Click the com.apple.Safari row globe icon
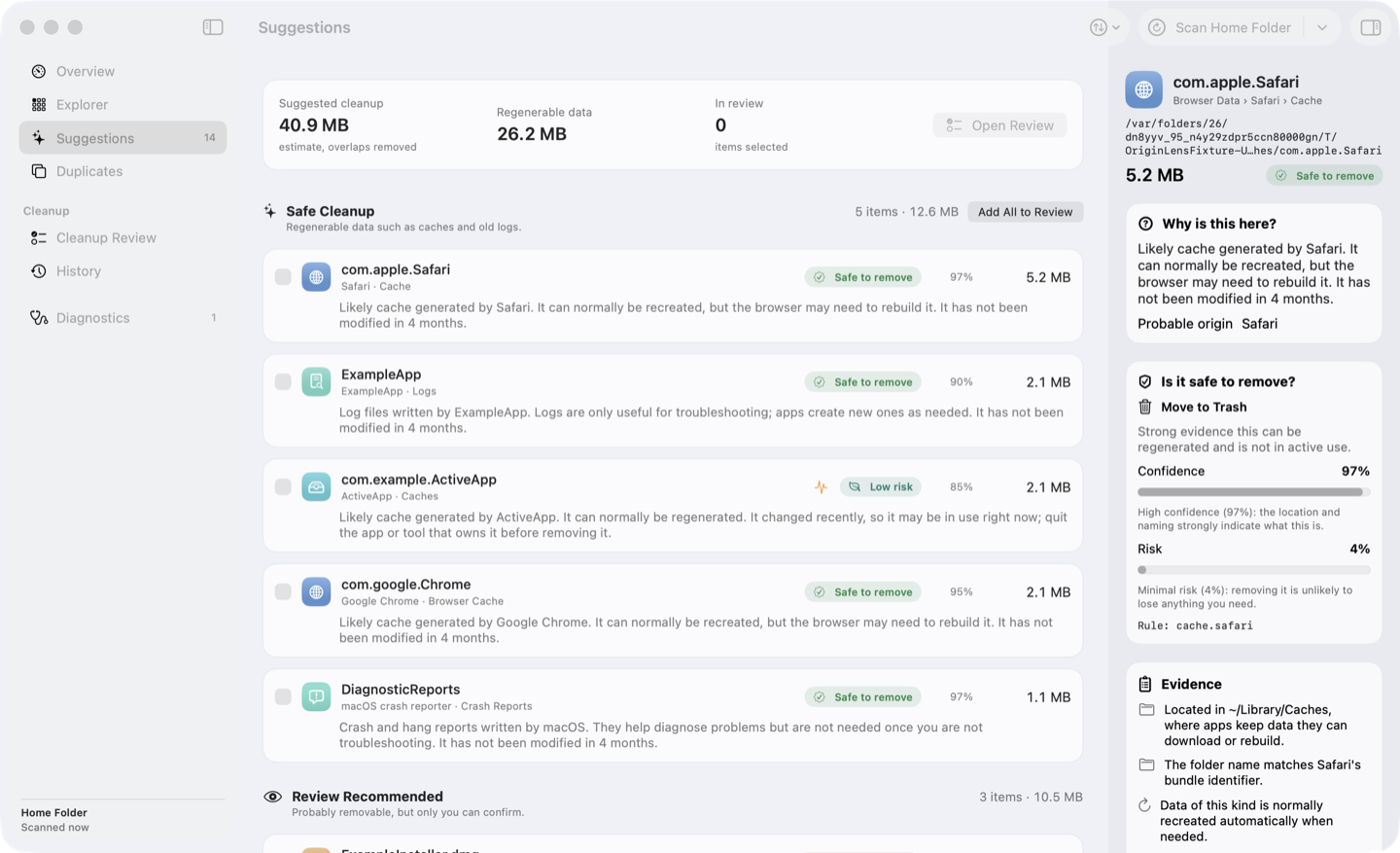 point(316,277)
